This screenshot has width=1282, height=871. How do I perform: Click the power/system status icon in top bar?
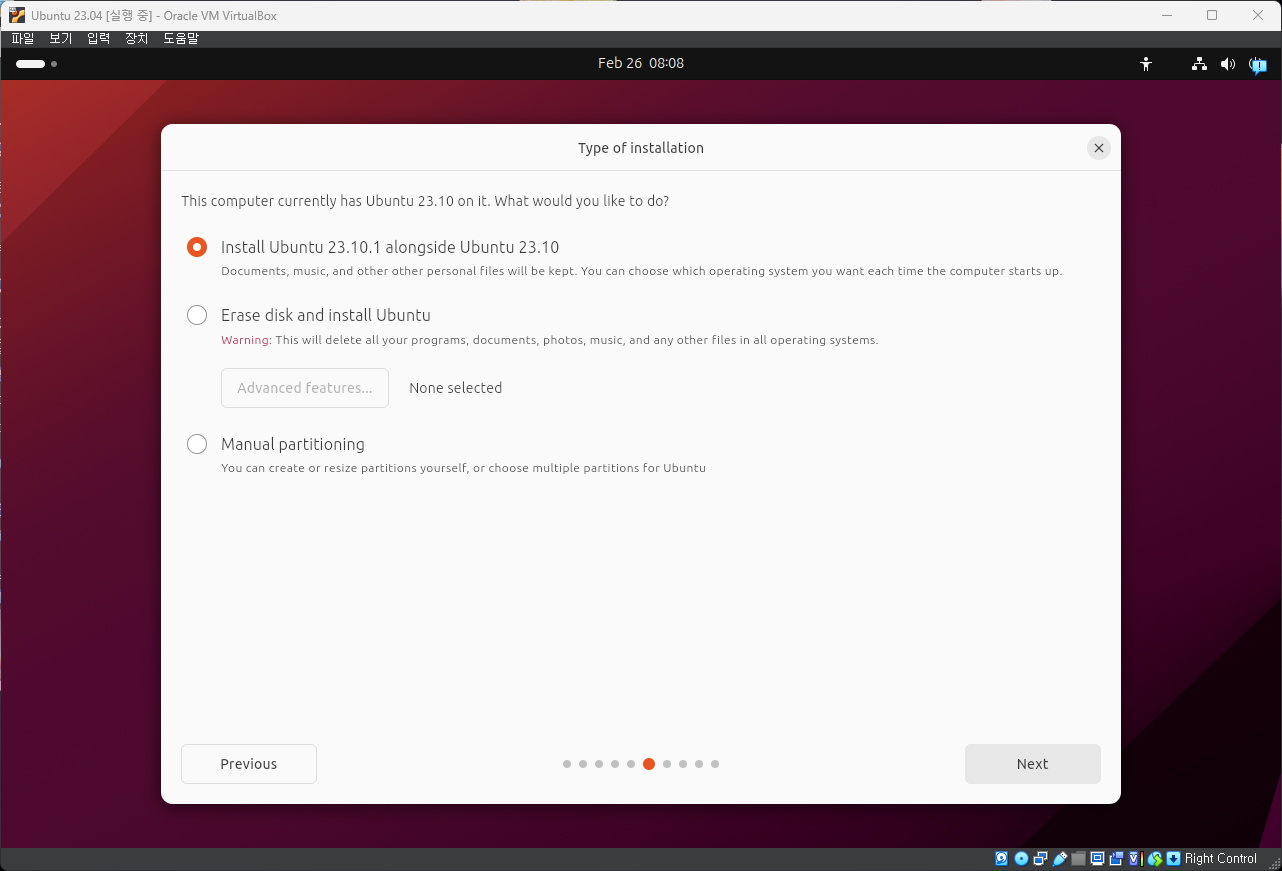point(1257,64)
